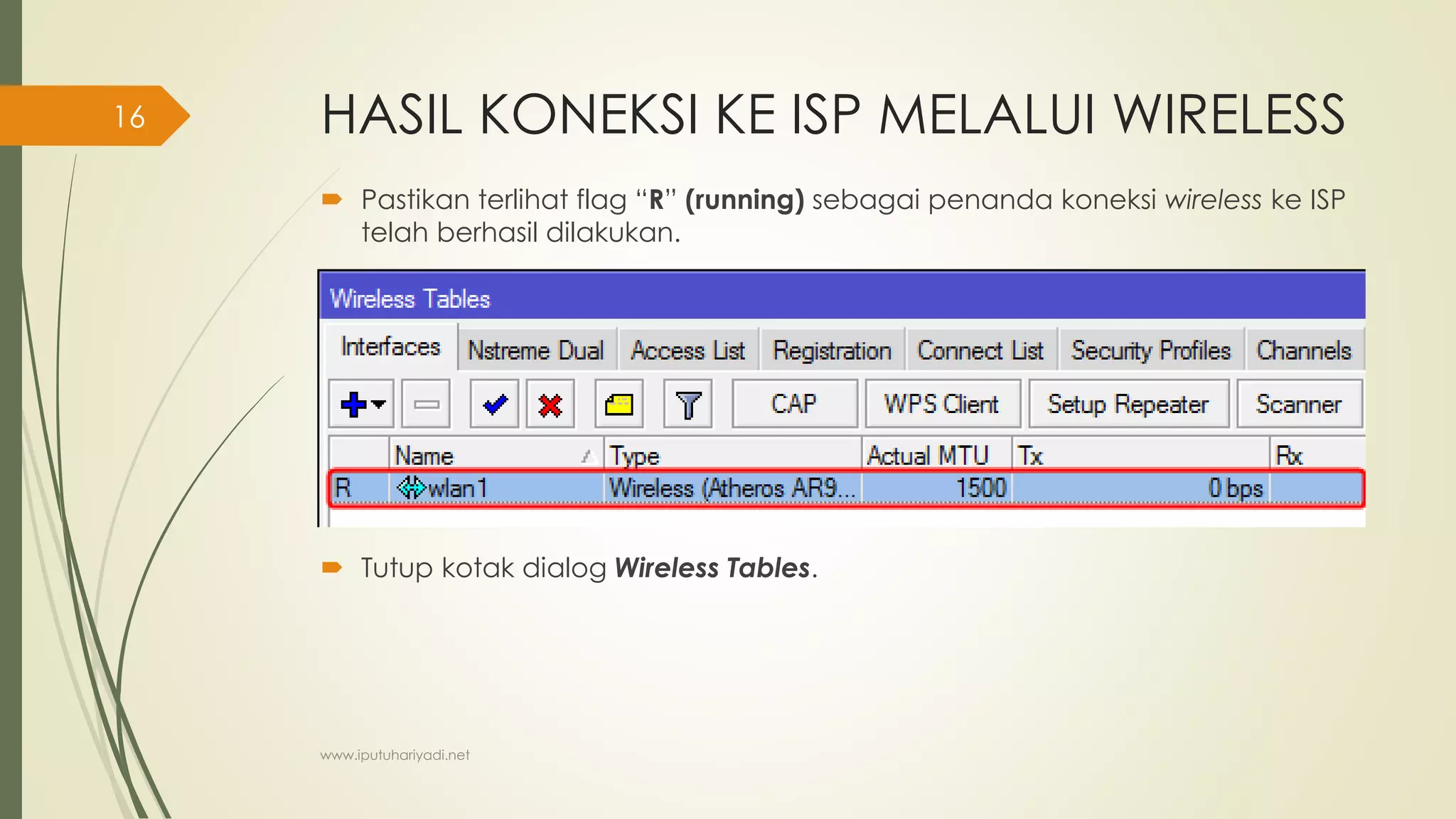Click the Rx column header

[x=1317, y=455]
